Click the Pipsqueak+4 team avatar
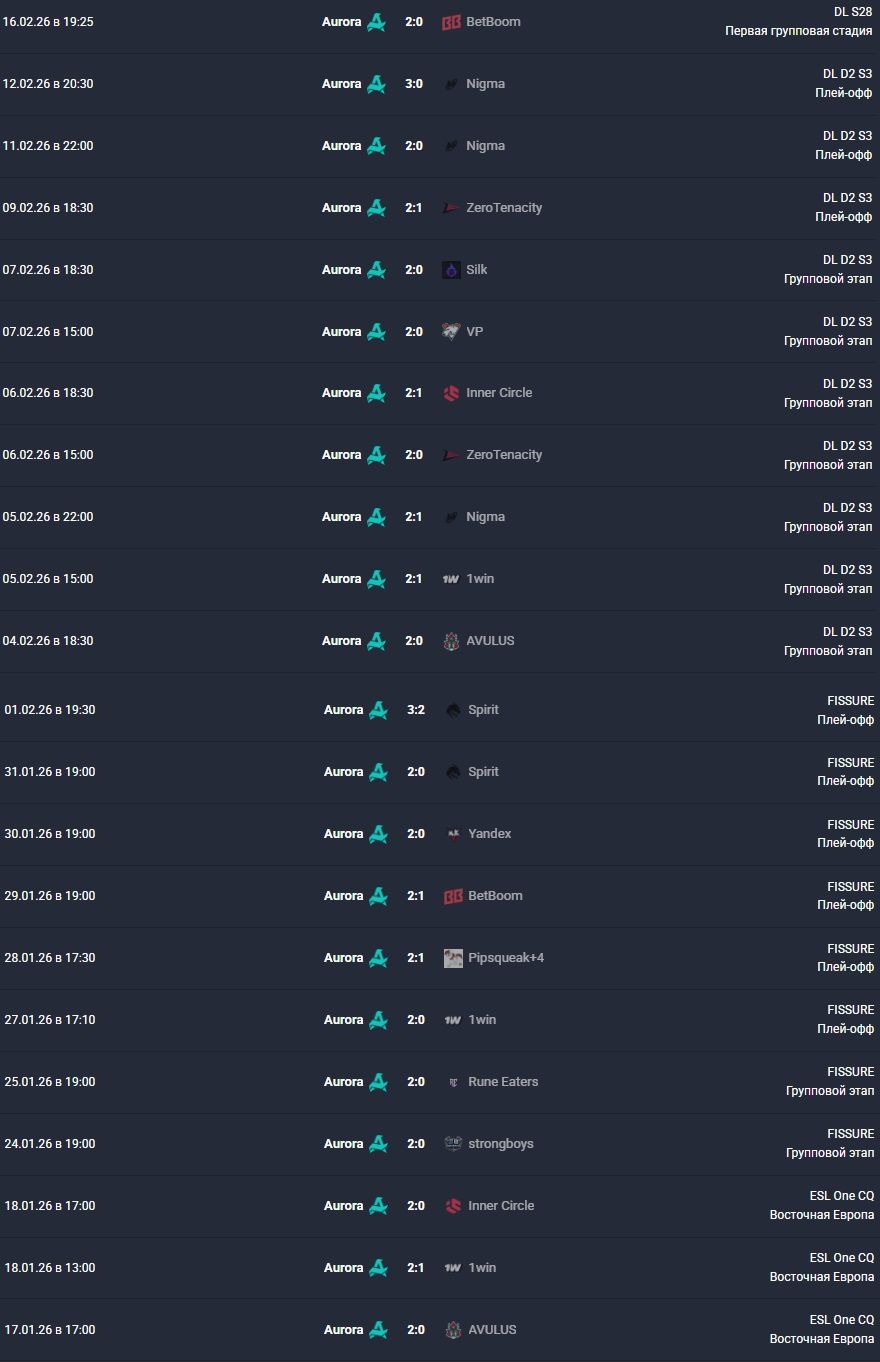 tap(453, 958)
